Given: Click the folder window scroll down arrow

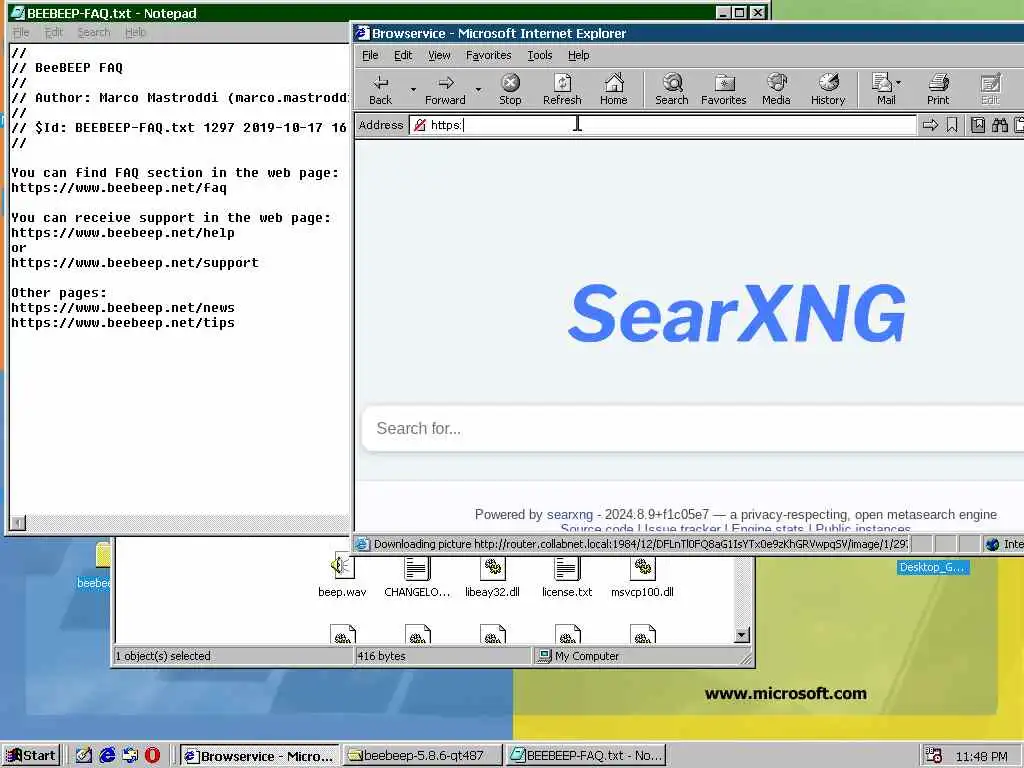Looking at the screenshot, I should [742, 635].
